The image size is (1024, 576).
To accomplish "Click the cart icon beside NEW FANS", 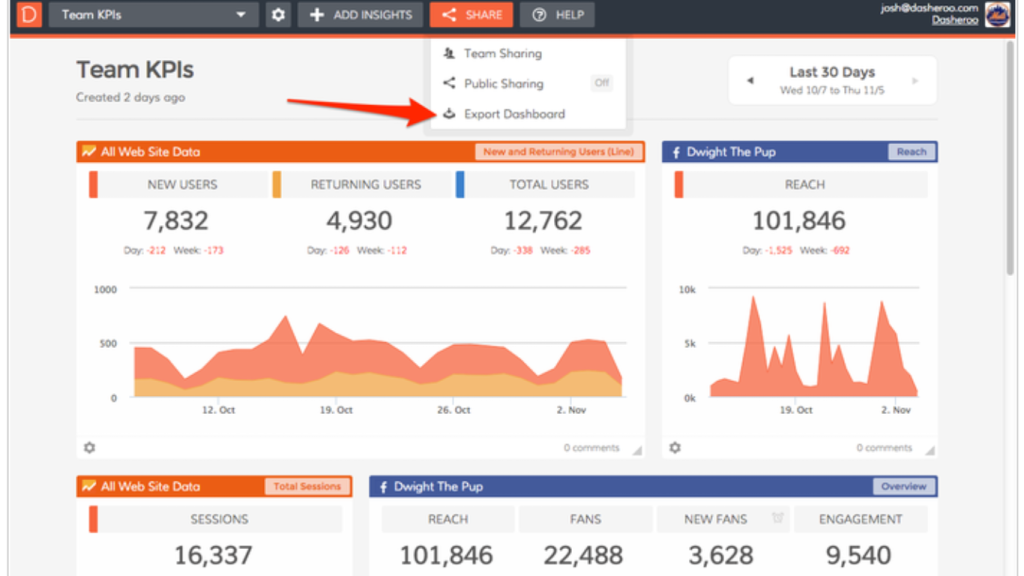I will [776, 518].
